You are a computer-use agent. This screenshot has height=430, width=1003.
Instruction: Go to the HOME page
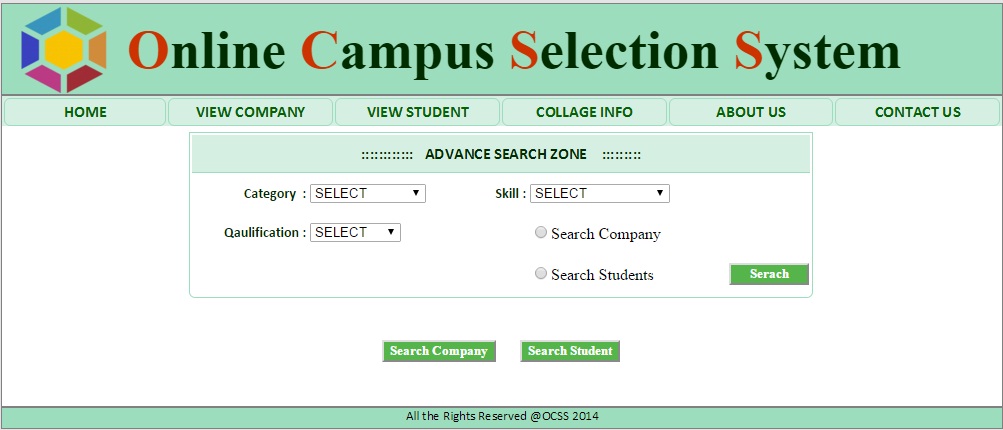(x=85, y=112)
